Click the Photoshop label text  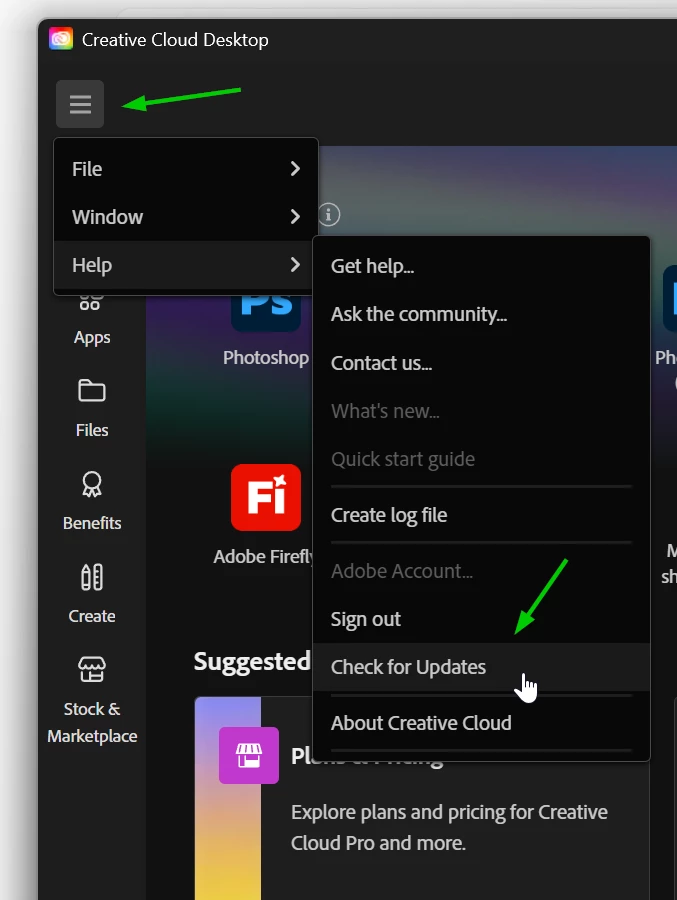coord(266,358)
